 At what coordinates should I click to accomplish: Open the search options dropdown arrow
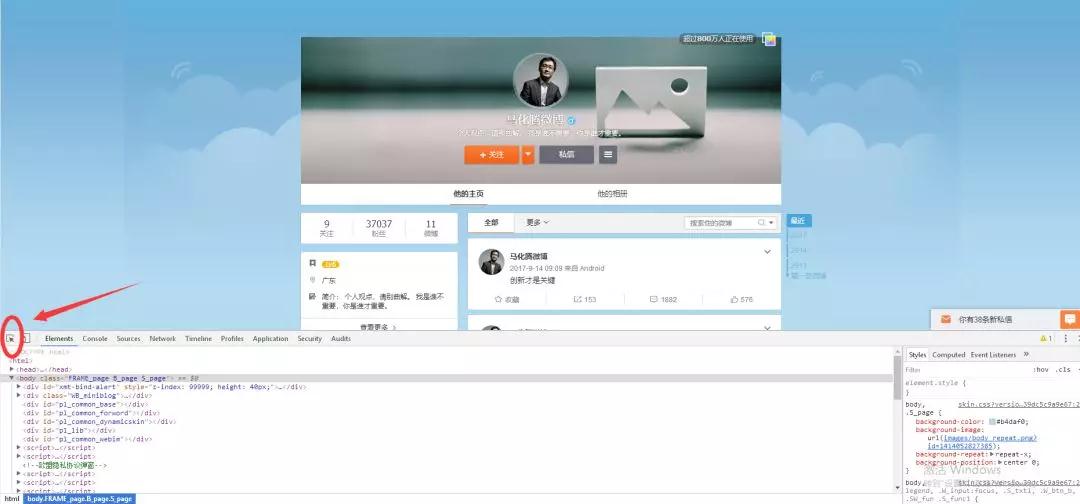pos(771,223)
